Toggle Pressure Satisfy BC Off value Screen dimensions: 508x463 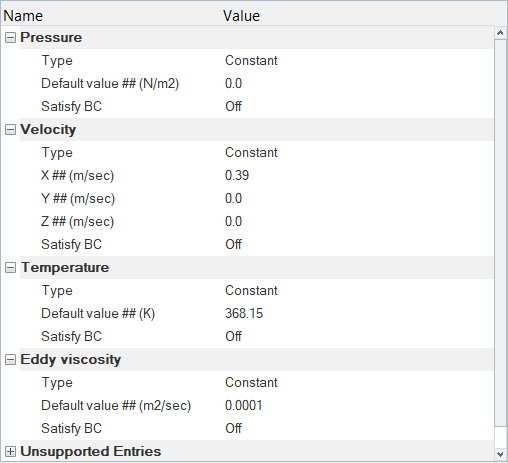point(357,107)
